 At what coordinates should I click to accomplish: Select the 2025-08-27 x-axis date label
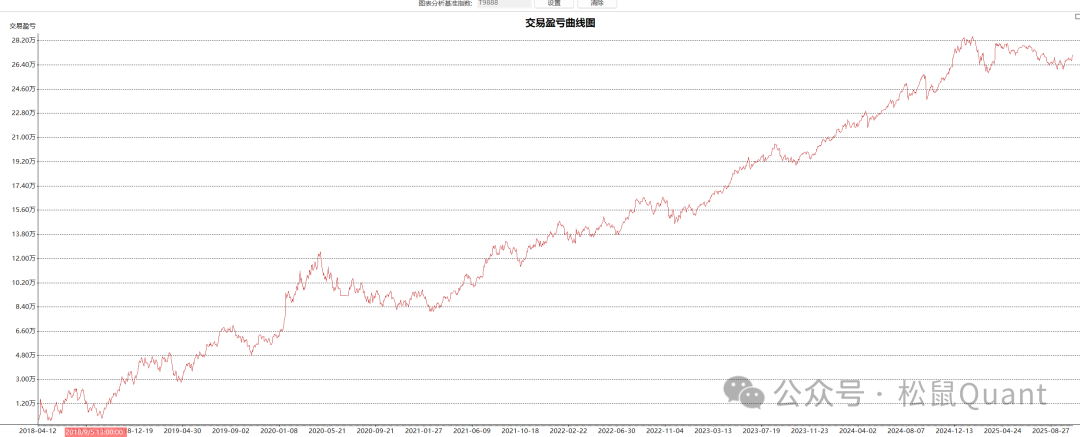point(1050,431)
